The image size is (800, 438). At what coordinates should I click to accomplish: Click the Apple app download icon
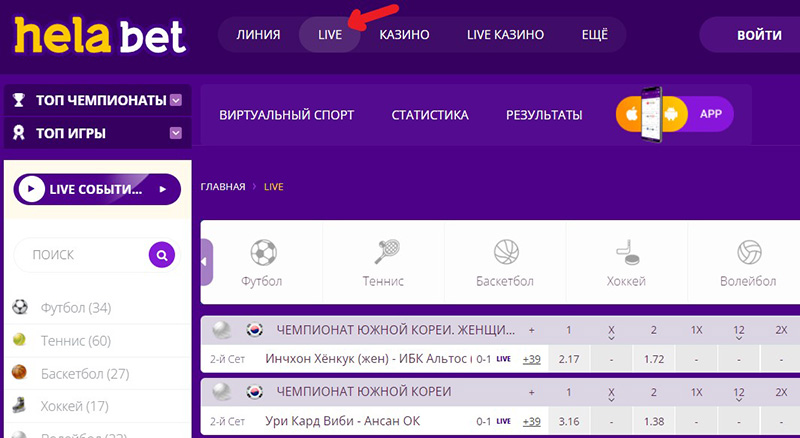click(632, 114)
